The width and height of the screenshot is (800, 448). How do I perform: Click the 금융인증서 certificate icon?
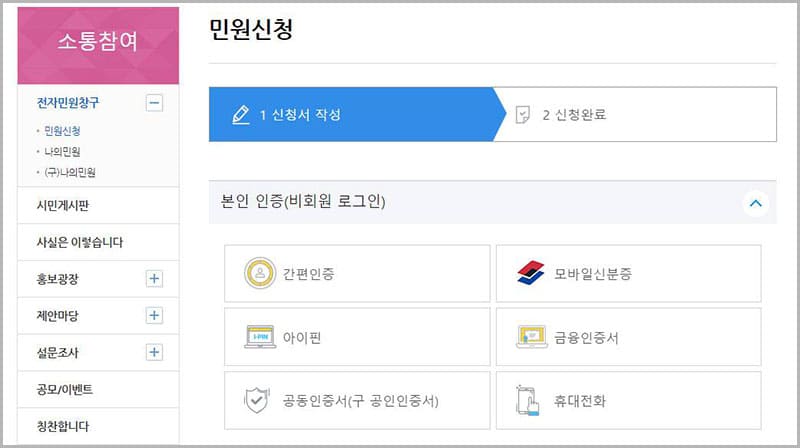click(530, 337)
